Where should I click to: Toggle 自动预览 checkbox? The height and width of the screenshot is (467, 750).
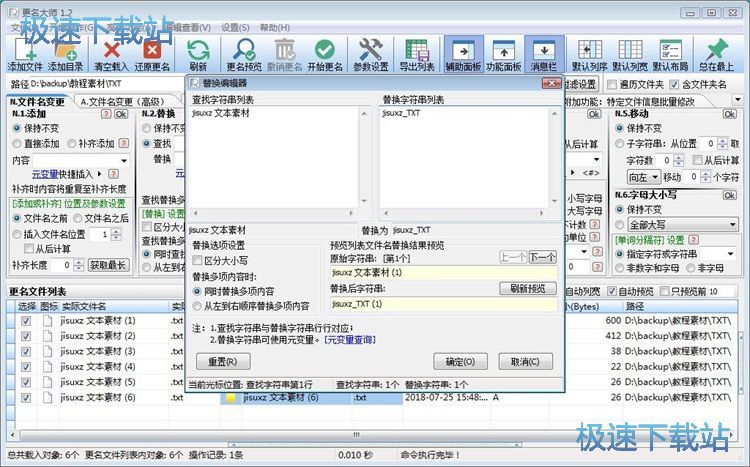tap(611, 291)
